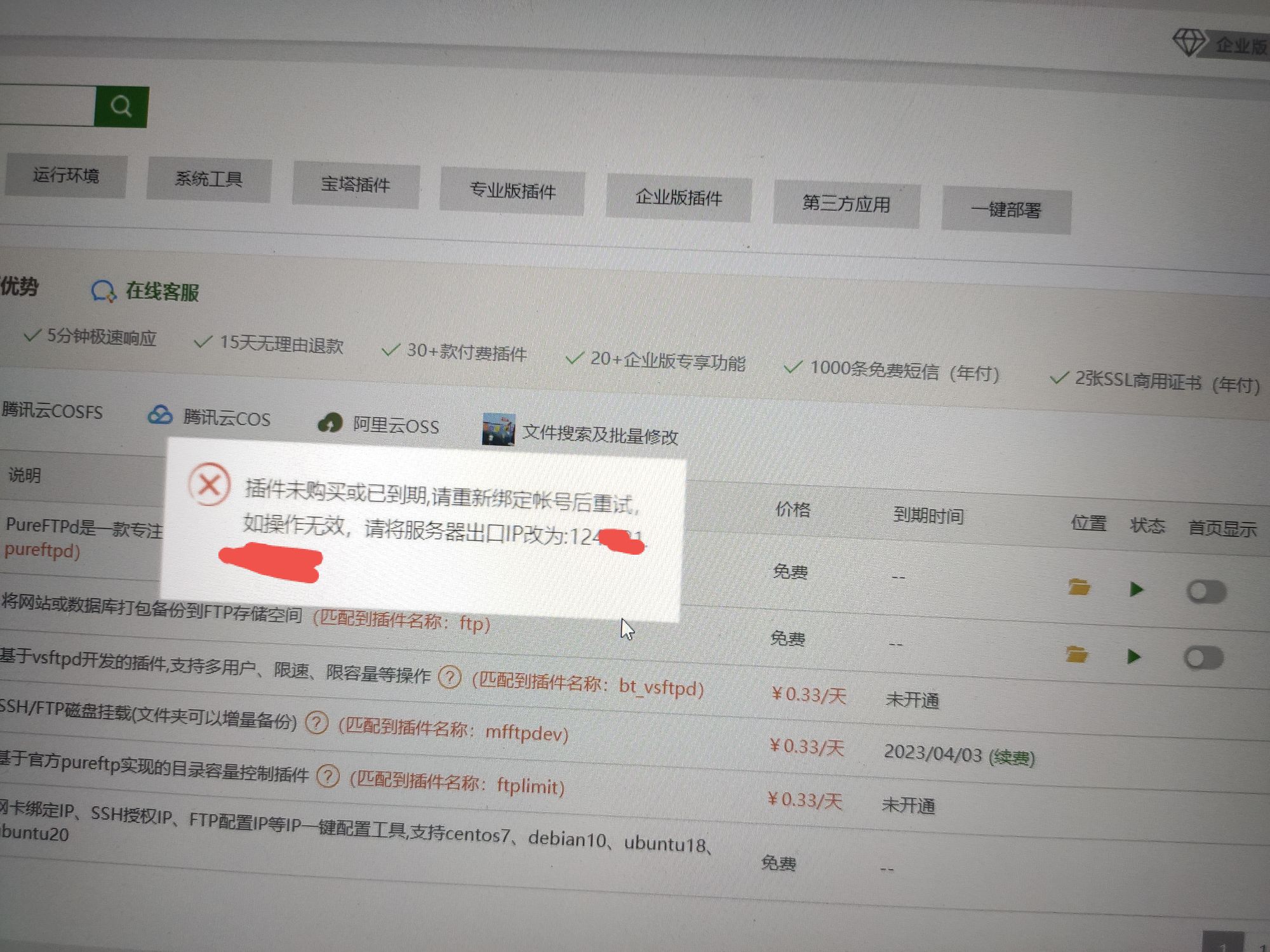The width and height of the screenshot is (1270, 952).
Task: Open the 腾讯云COSFS shortcut
Action: pyautogui.click(x=52, y=411)
